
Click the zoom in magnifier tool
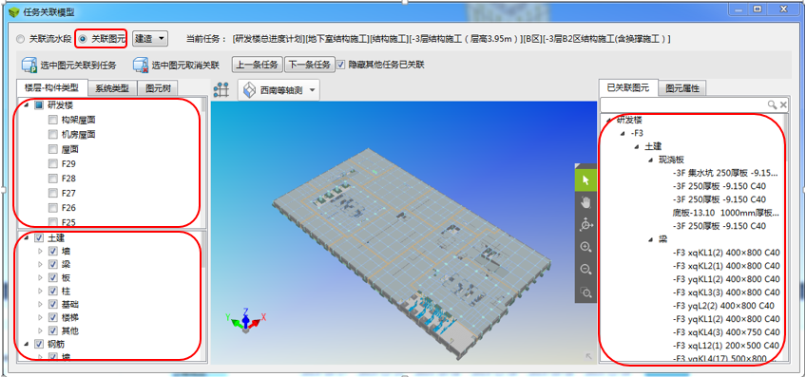click(585, 248)
